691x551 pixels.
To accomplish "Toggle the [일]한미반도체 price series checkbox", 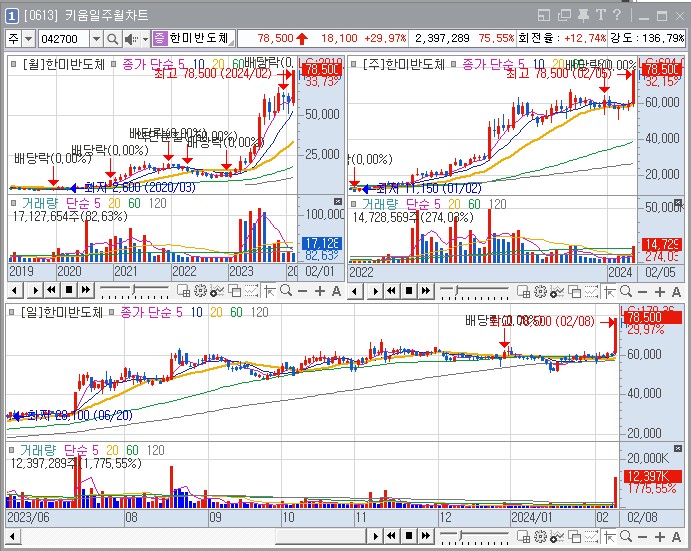I will point(11,312).
